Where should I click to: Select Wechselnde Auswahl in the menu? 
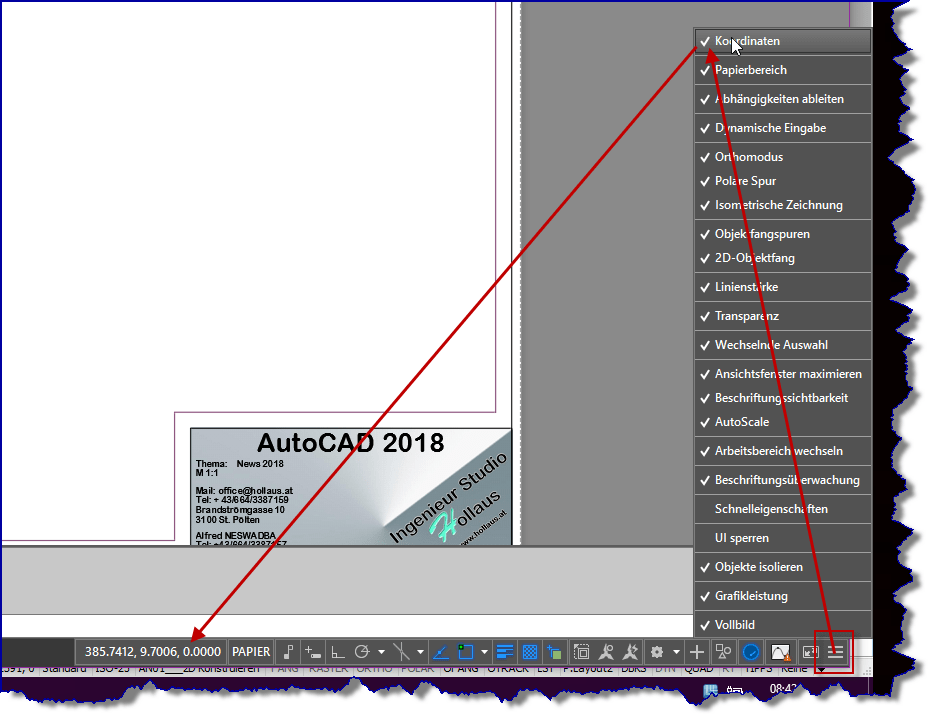pos(782,345)
